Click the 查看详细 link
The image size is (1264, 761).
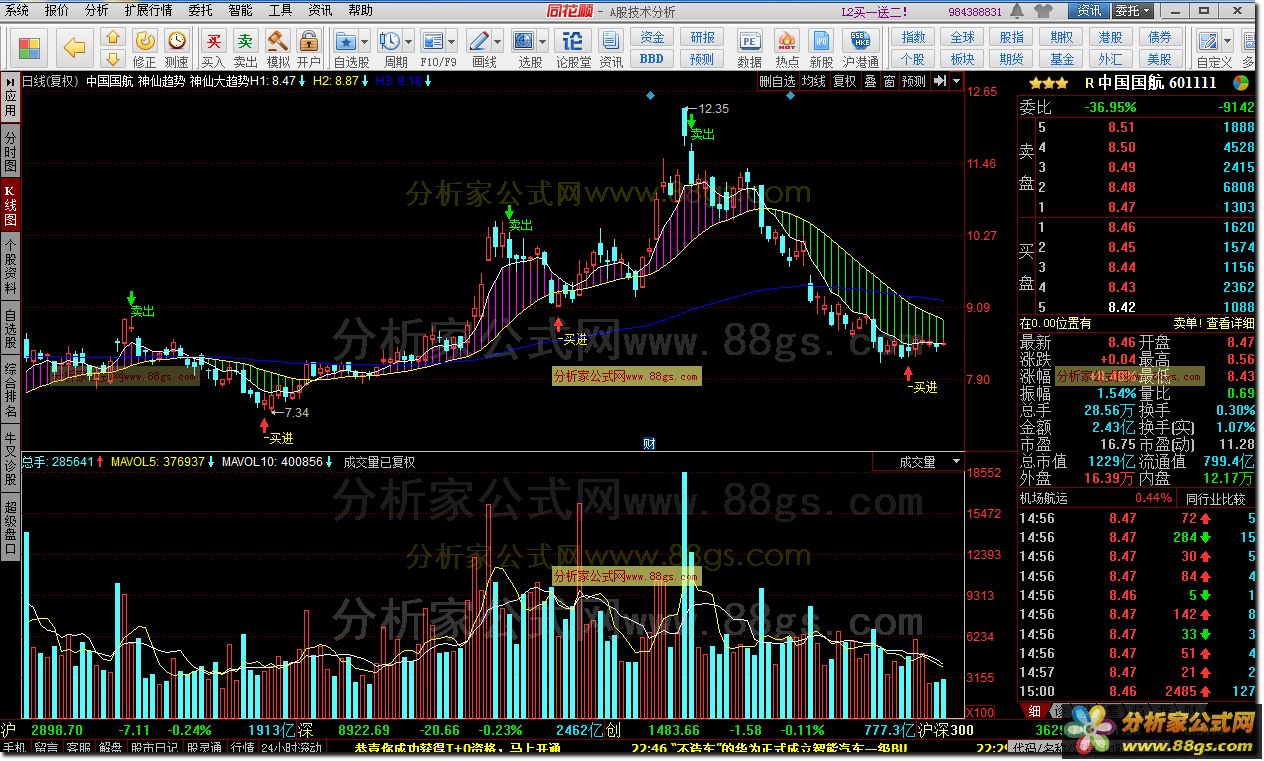[x=1230, y=323]
